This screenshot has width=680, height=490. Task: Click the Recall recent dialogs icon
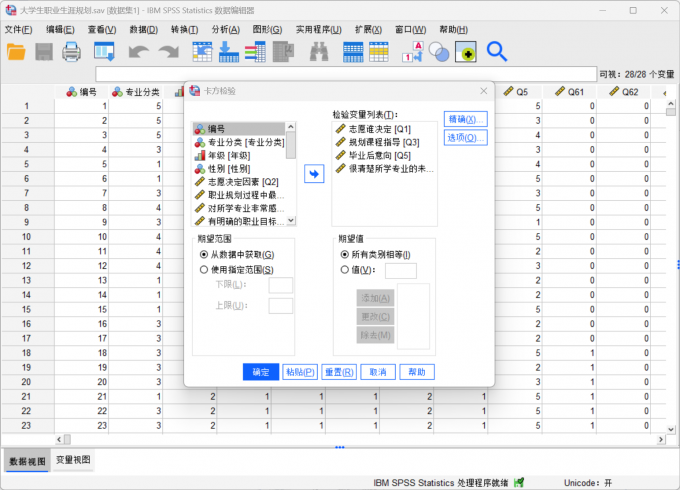coord(104,51)
